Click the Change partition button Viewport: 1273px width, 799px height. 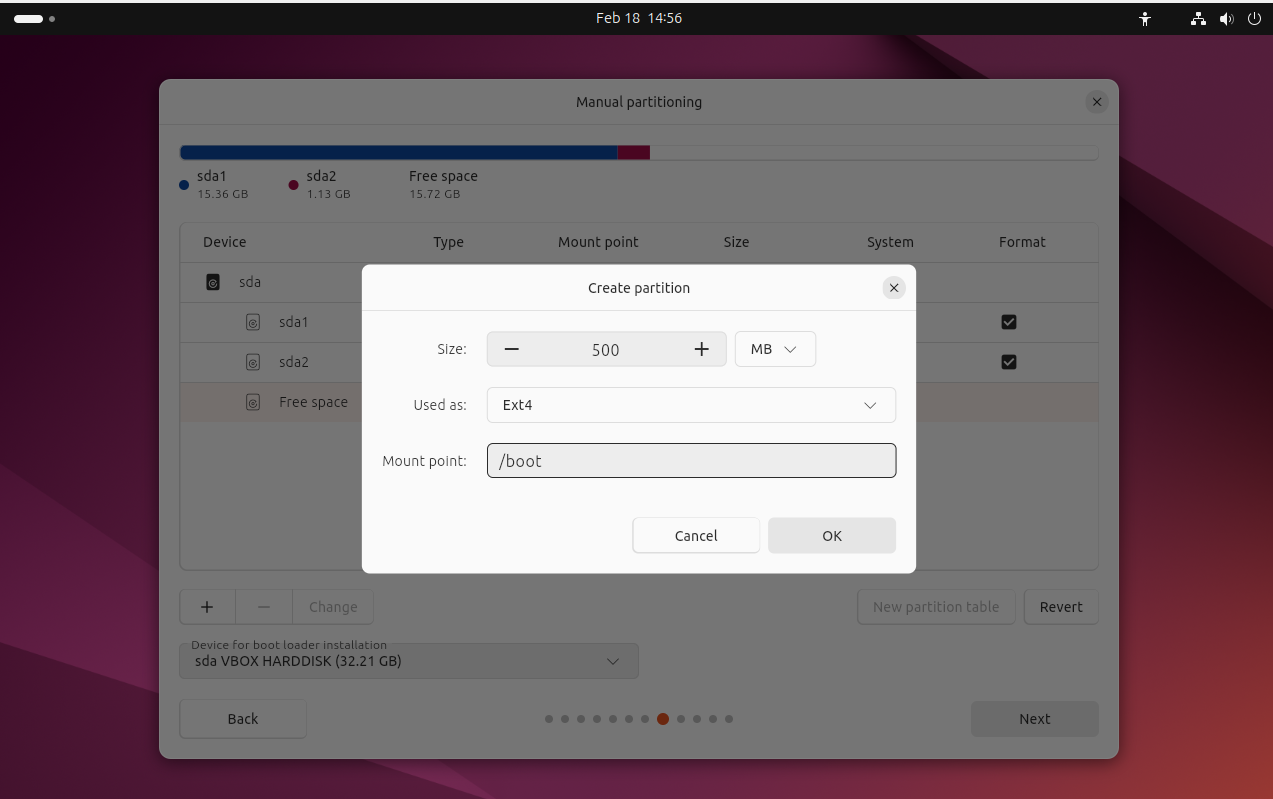point(333,607)
